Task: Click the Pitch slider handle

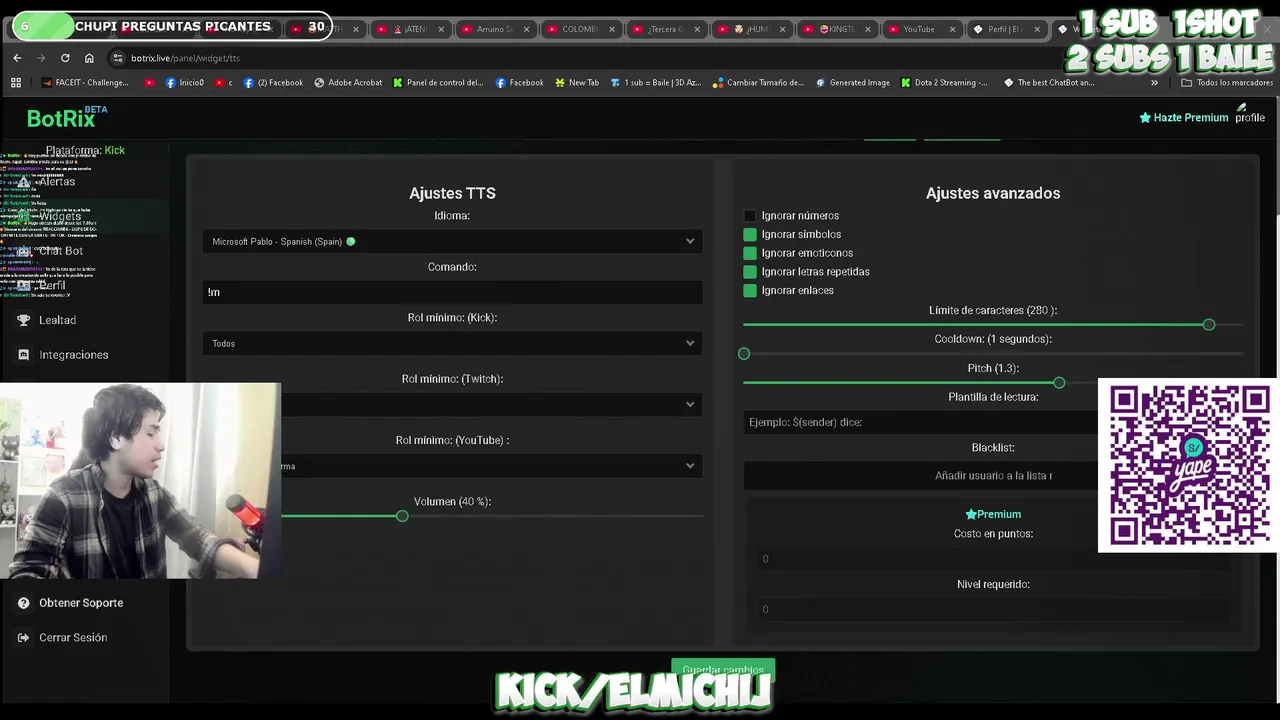Action: tap(1059, 383)
